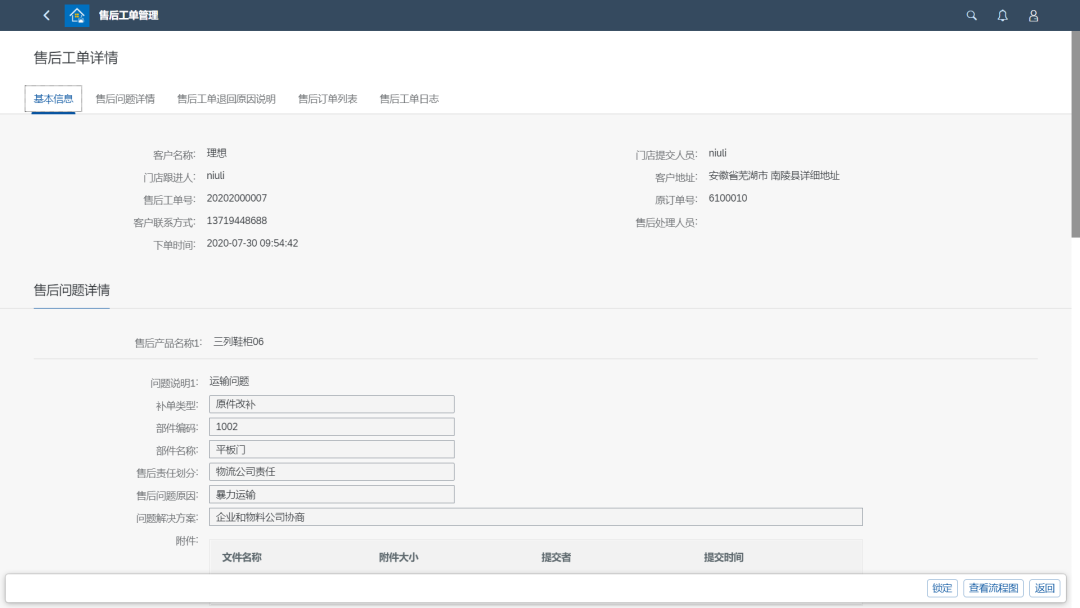Switch to 售后问题详情 tab
The image size is (1080, 608).
tap(125, 99)
